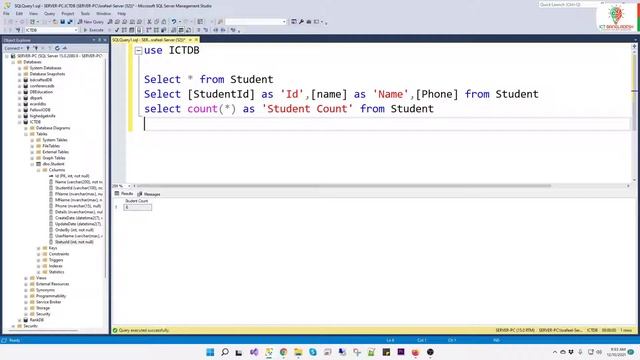Click the 'Student Count' column header
Viewport: 640px width, 360px height.
137,201
